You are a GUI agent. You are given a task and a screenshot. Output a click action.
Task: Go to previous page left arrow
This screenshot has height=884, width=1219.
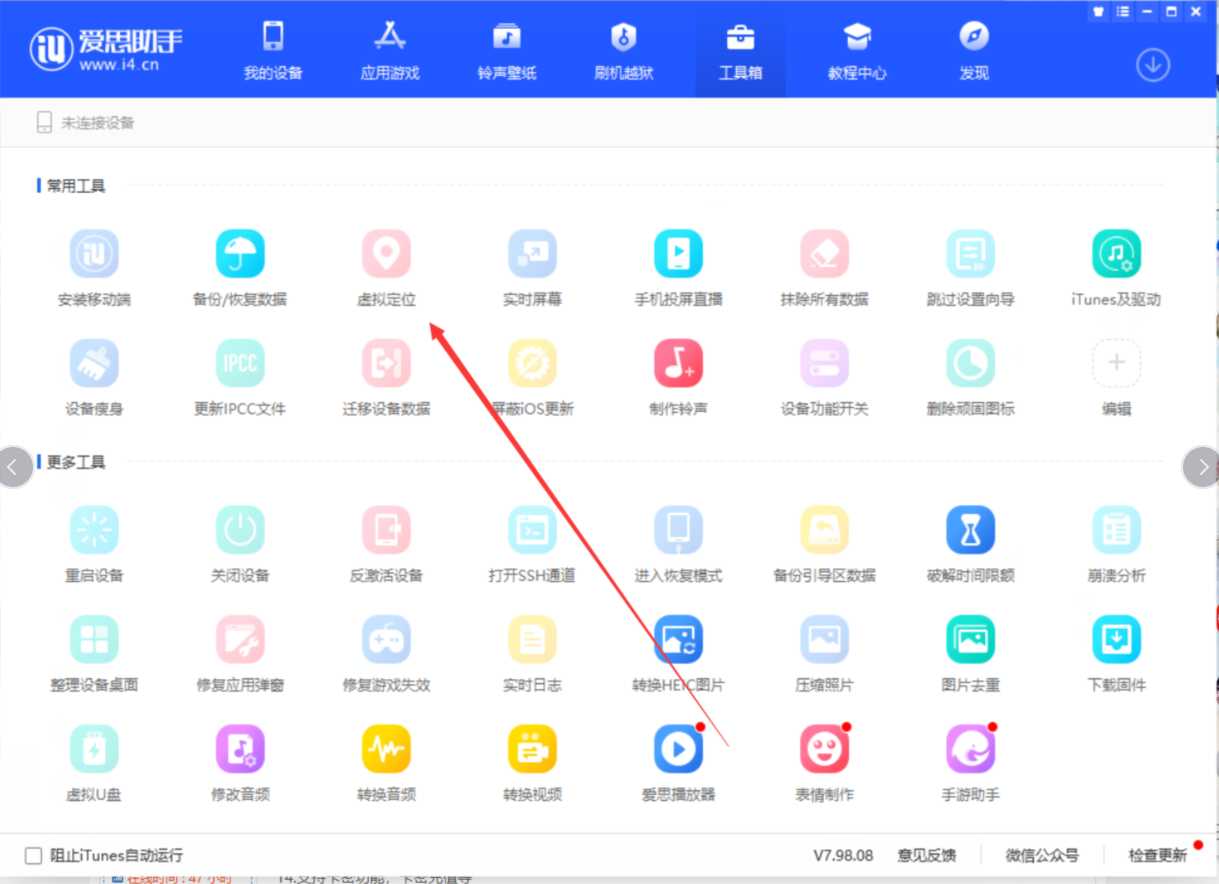14,467
